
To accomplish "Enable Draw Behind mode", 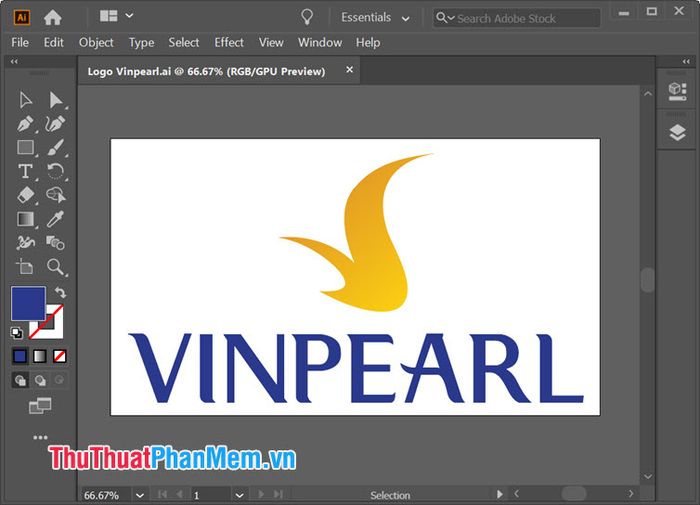I will pyautogui.click(x=40, y=380).
